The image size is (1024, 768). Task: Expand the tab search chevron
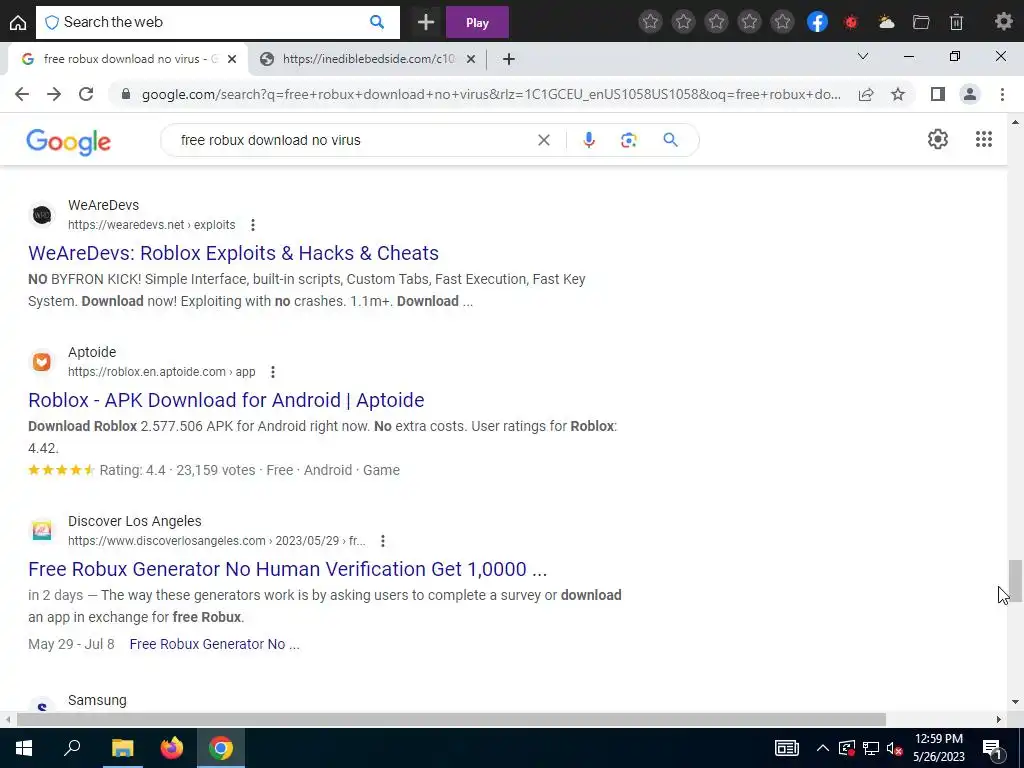click(863, 56)
